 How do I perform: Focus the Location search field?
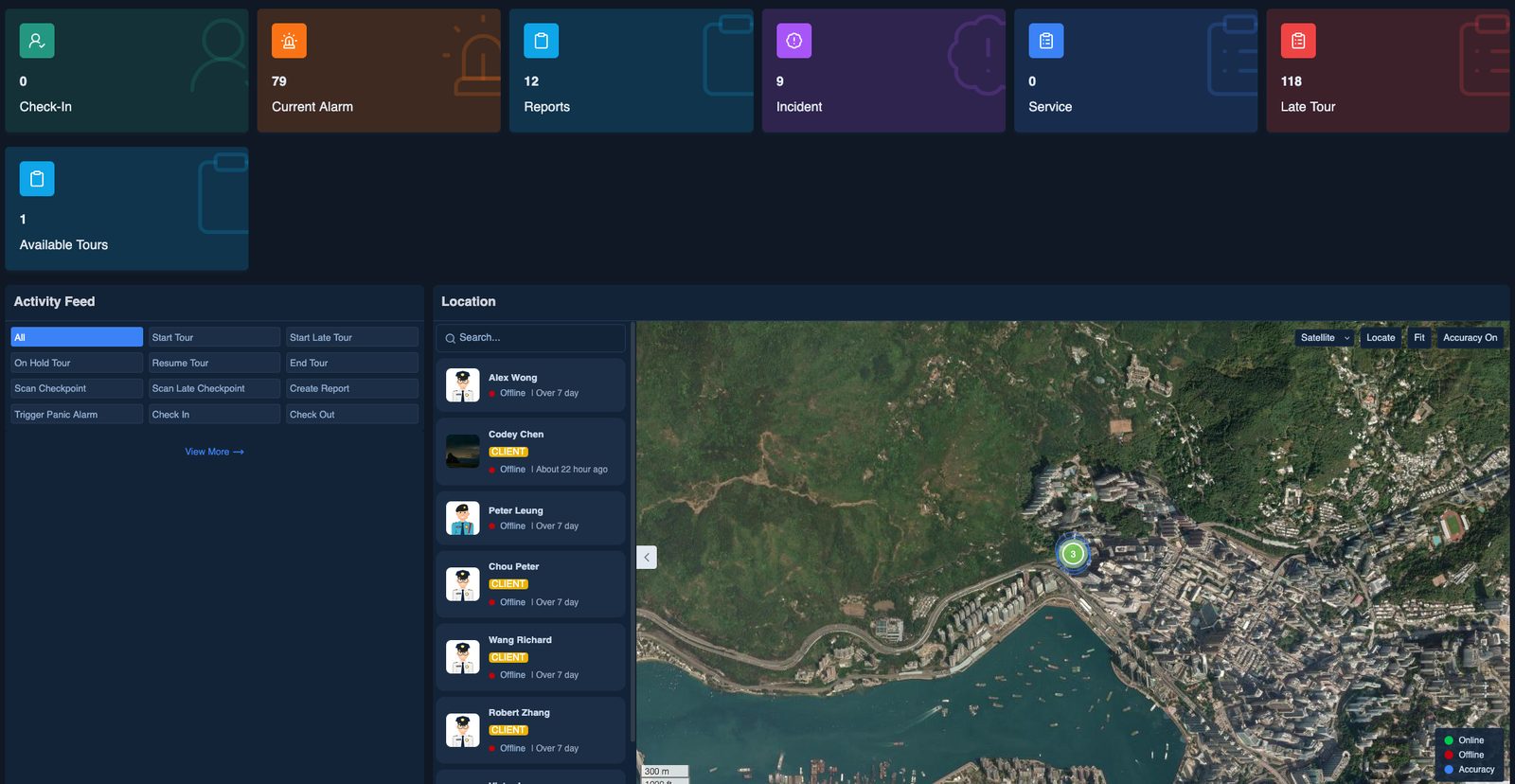(x=530, y=338)
